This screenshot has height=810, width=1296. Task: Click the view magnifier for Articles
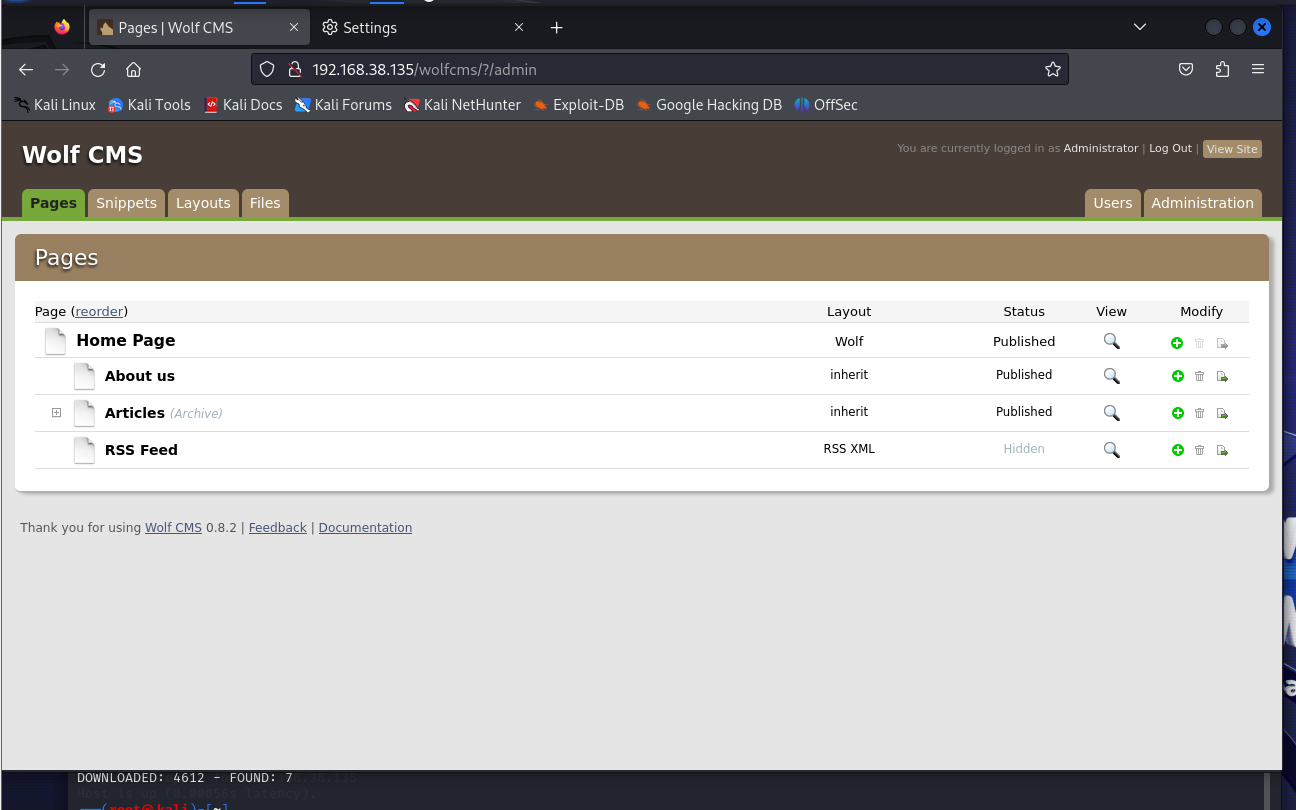click(1111, 412)
